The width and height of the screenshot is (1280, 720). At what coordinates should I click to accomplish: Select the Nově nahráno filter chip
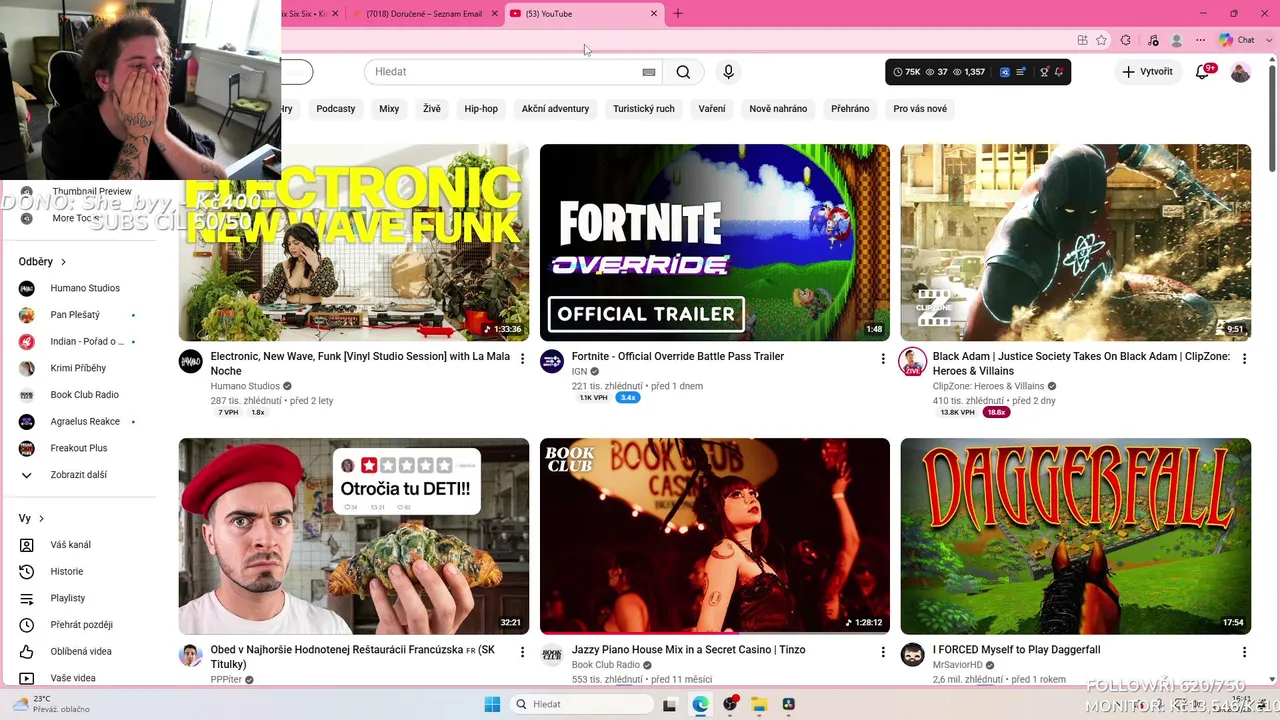(778, 109)
